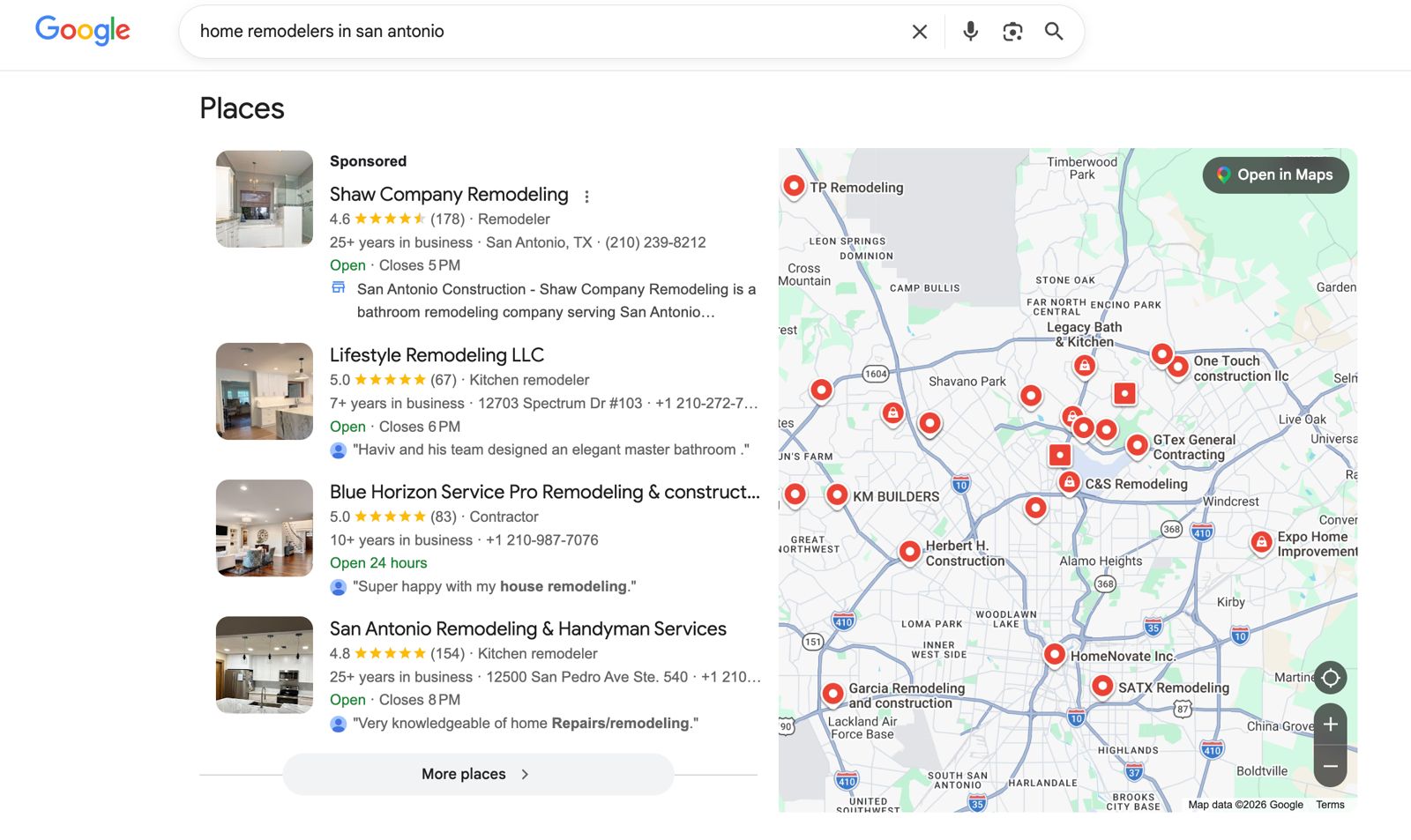The image size is (1411, 840).
Task: Click the Sponsored label
Action: coord(368,161)
